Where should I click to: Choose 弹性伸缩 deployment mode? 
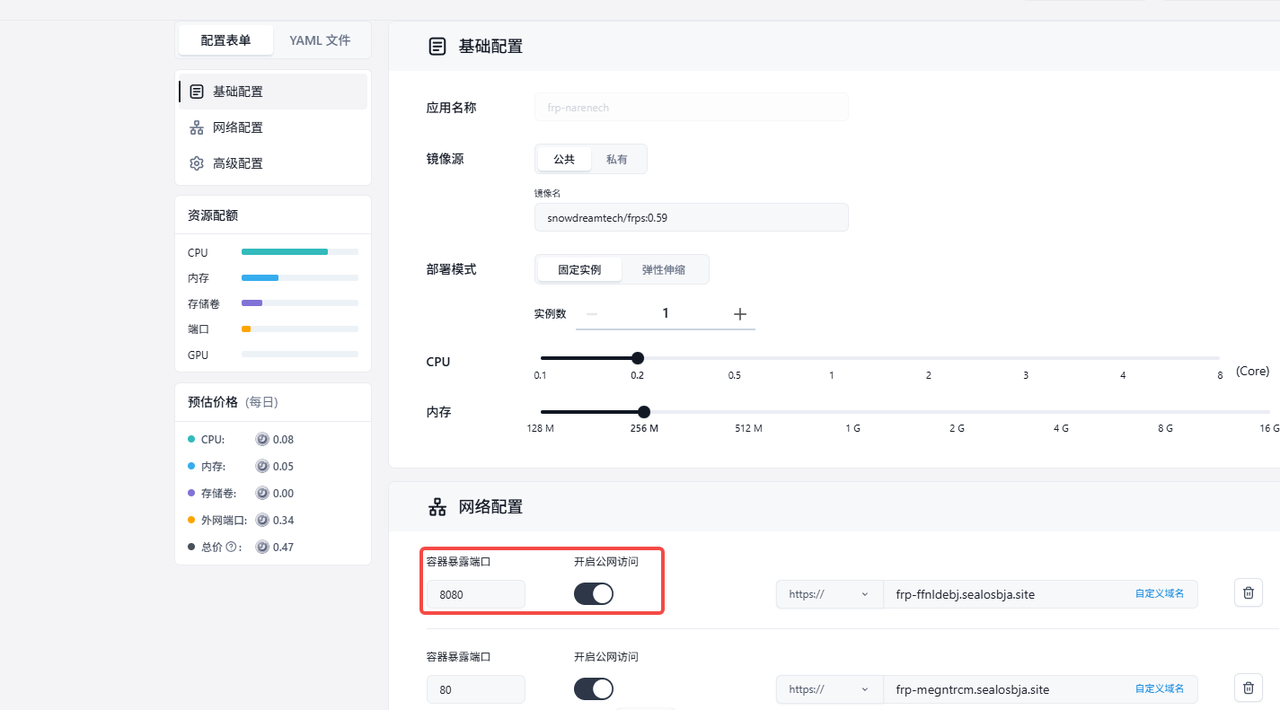664,270
